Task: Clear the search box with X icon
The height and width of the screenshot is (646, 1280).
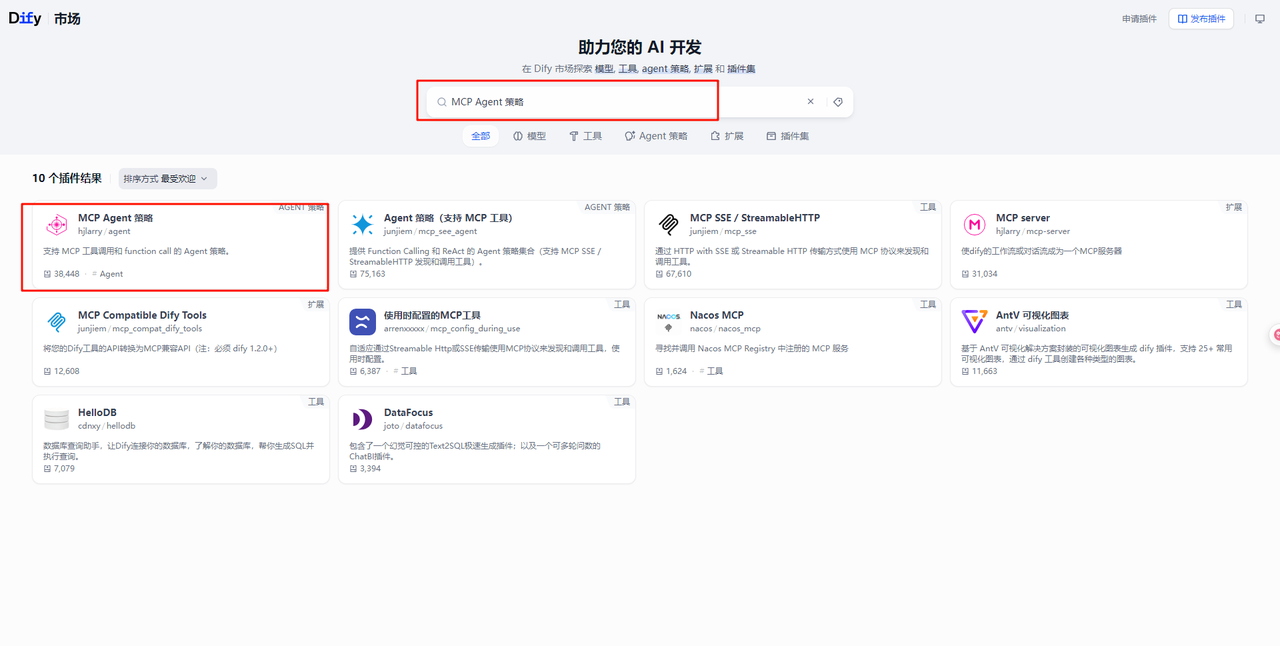Action: 810,102
